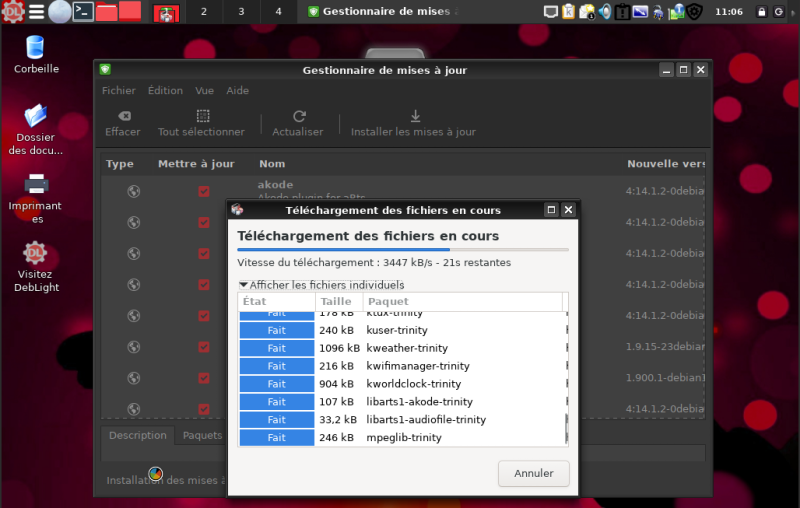The width and height of the screenshot is (800, 508).
Task: Click Installer les mises à jour icon
Action: (414, 116)
